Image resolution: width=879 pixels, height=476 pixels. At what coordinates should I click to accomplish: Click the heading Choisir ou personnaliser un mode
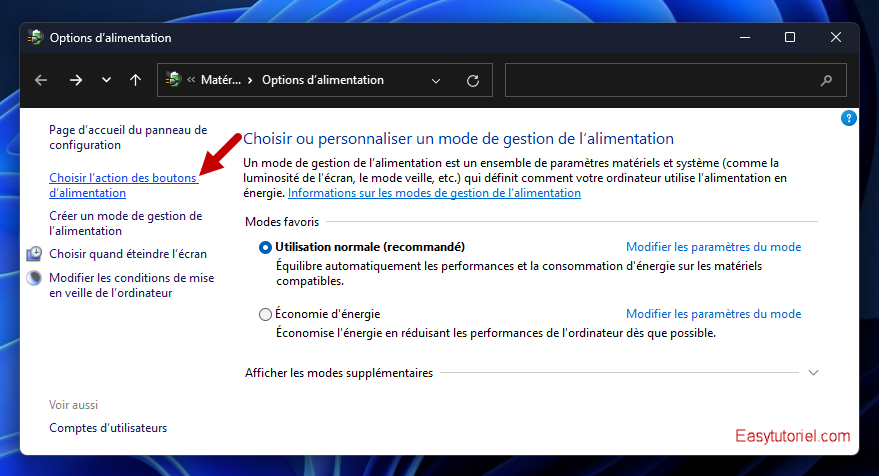click(458, 138)
